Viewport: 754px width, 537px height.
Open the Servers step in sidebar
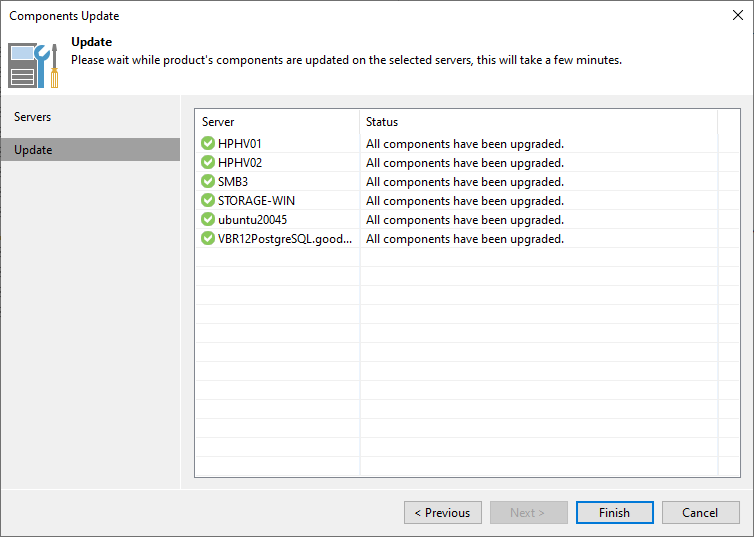click(32, 117)
